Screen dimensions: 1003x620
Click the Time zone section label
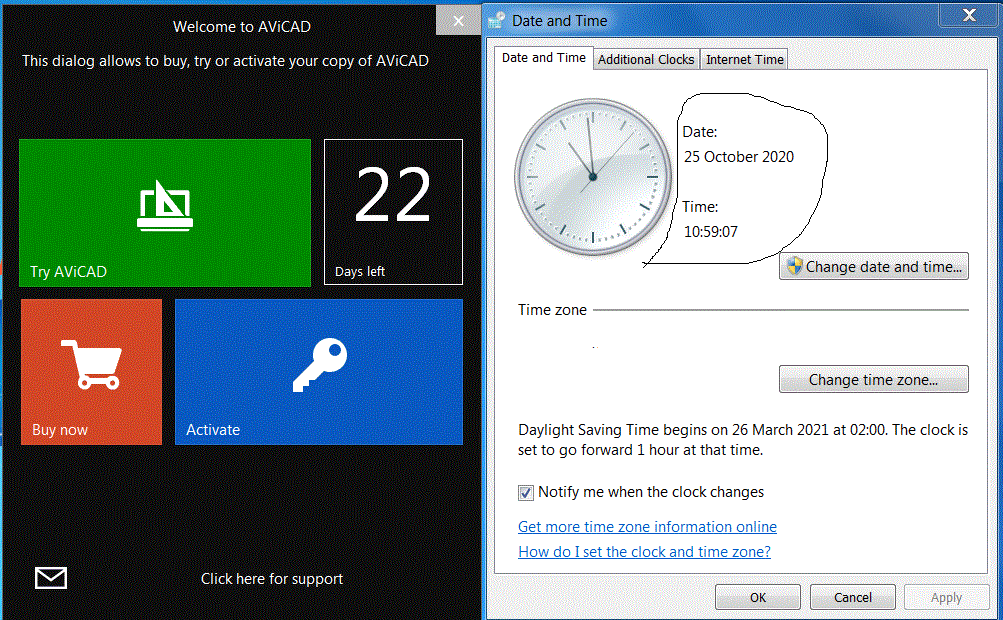[552, 310]
